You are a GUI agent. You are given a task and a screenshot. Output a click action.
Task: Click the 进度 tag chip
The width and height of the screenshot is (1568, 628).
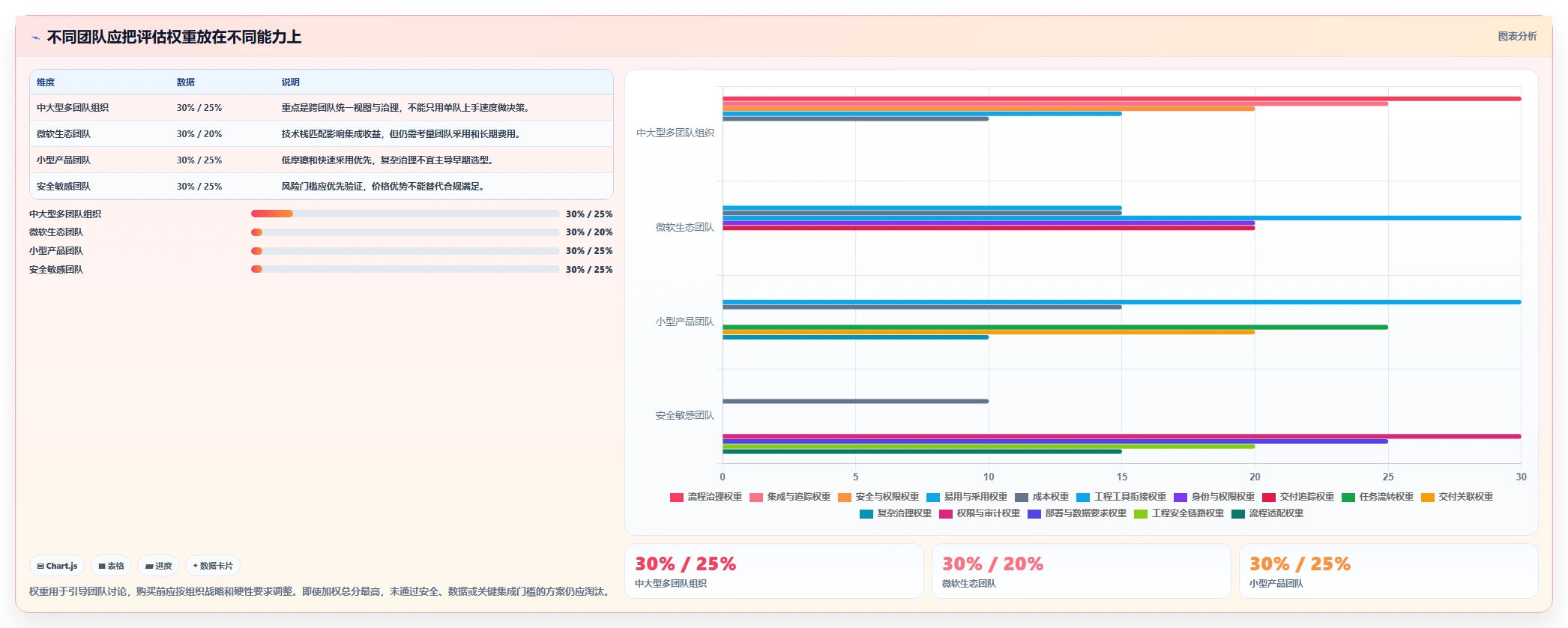tap(159, 566)
